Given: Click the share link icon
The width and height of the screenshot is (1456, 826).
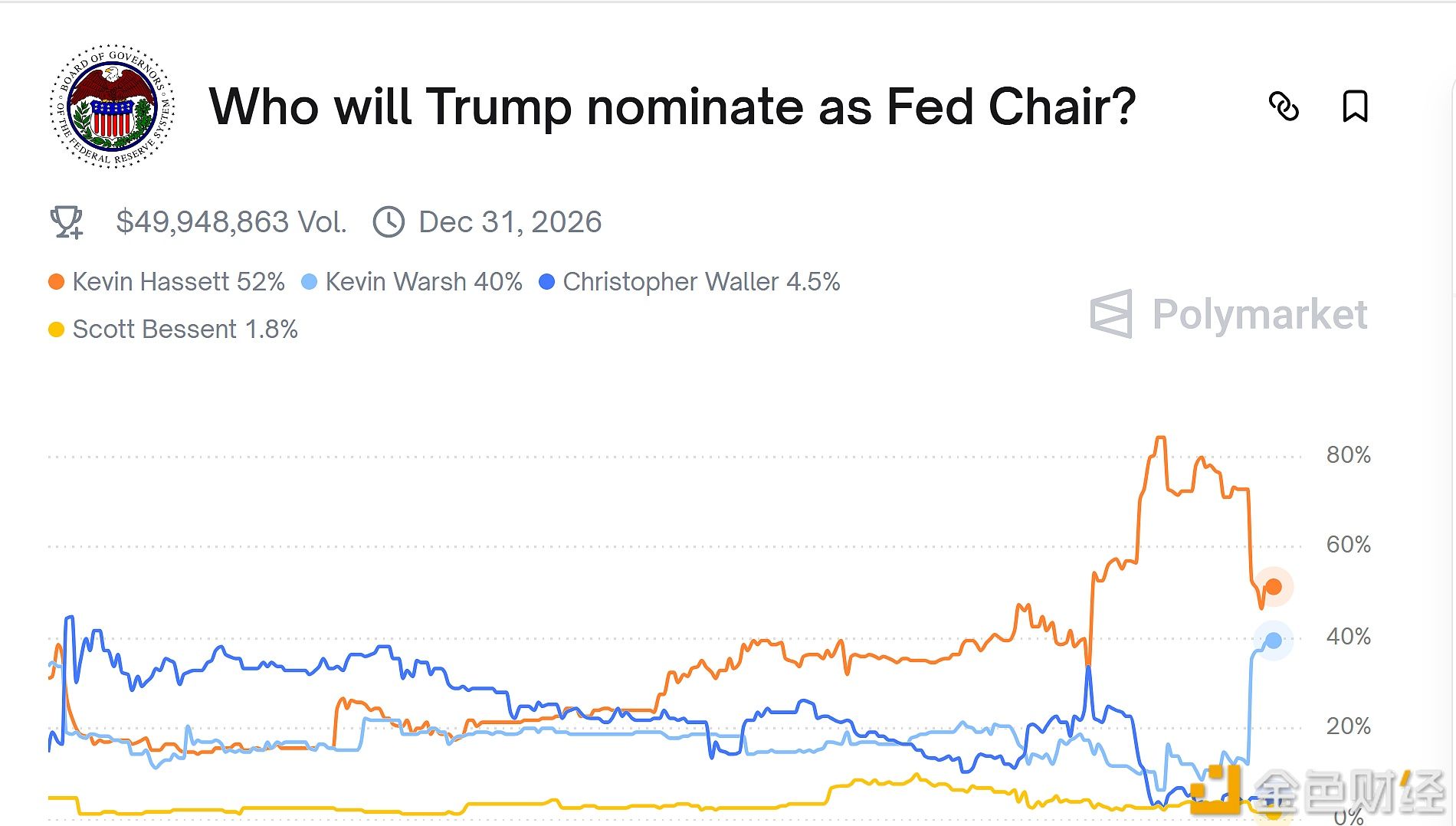Looking at the screenshot, I should [x=1284, y=108].
